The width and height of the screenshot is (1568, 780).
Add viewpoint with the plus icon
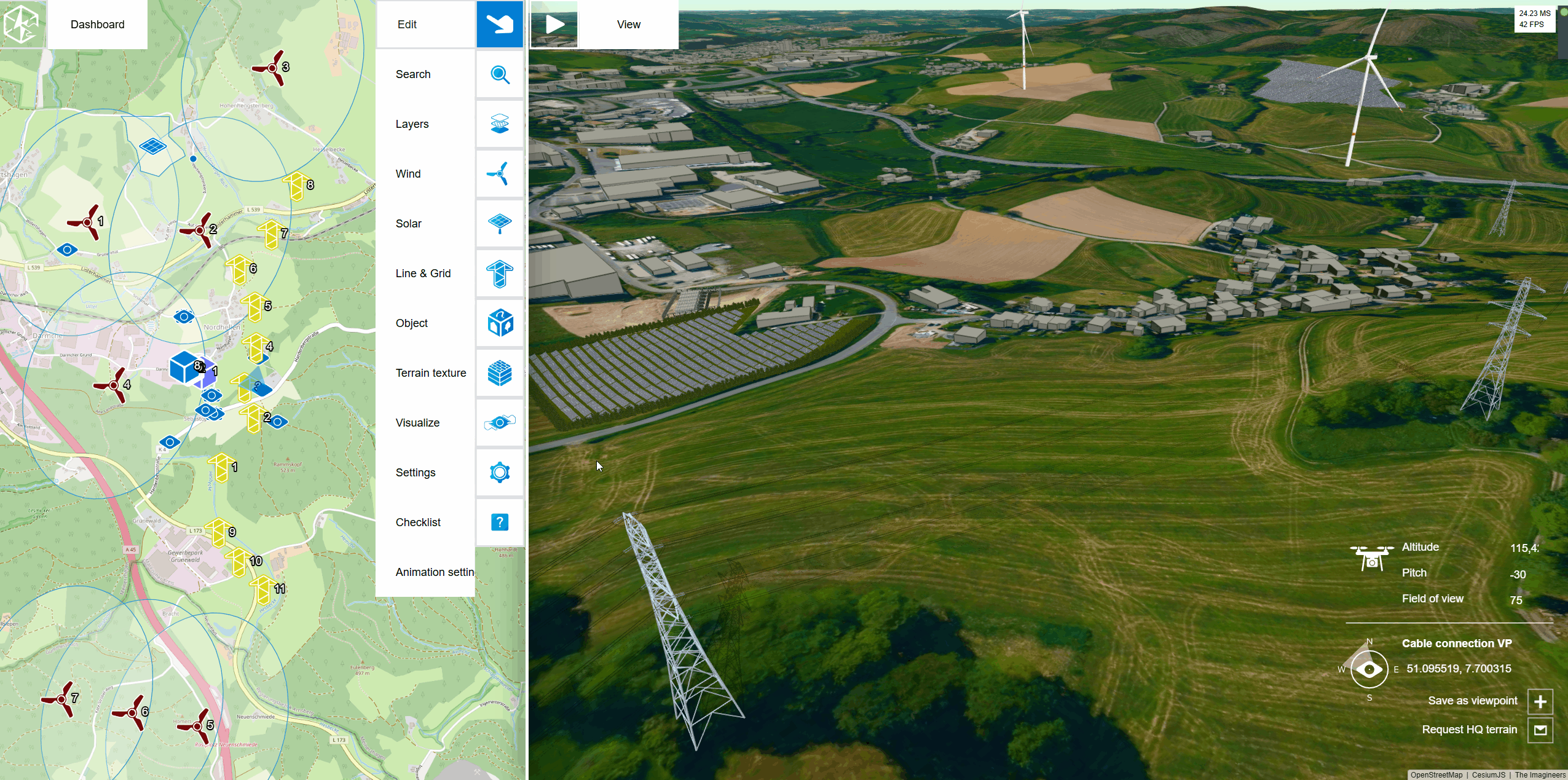coord(1540,702)
